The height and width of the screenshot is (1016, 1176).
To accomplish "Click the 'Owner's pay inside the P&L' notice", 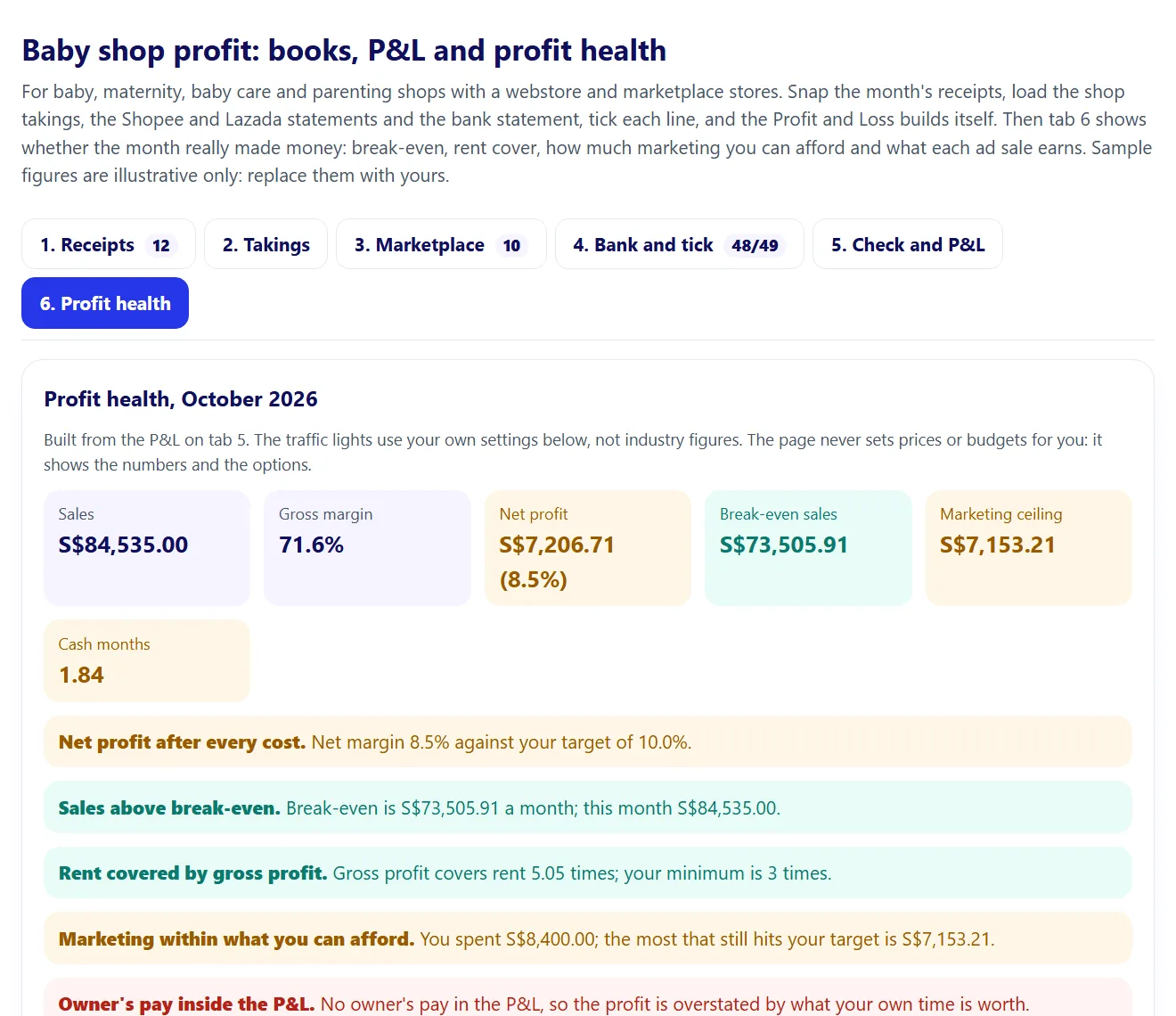I will tap(588, 999).
